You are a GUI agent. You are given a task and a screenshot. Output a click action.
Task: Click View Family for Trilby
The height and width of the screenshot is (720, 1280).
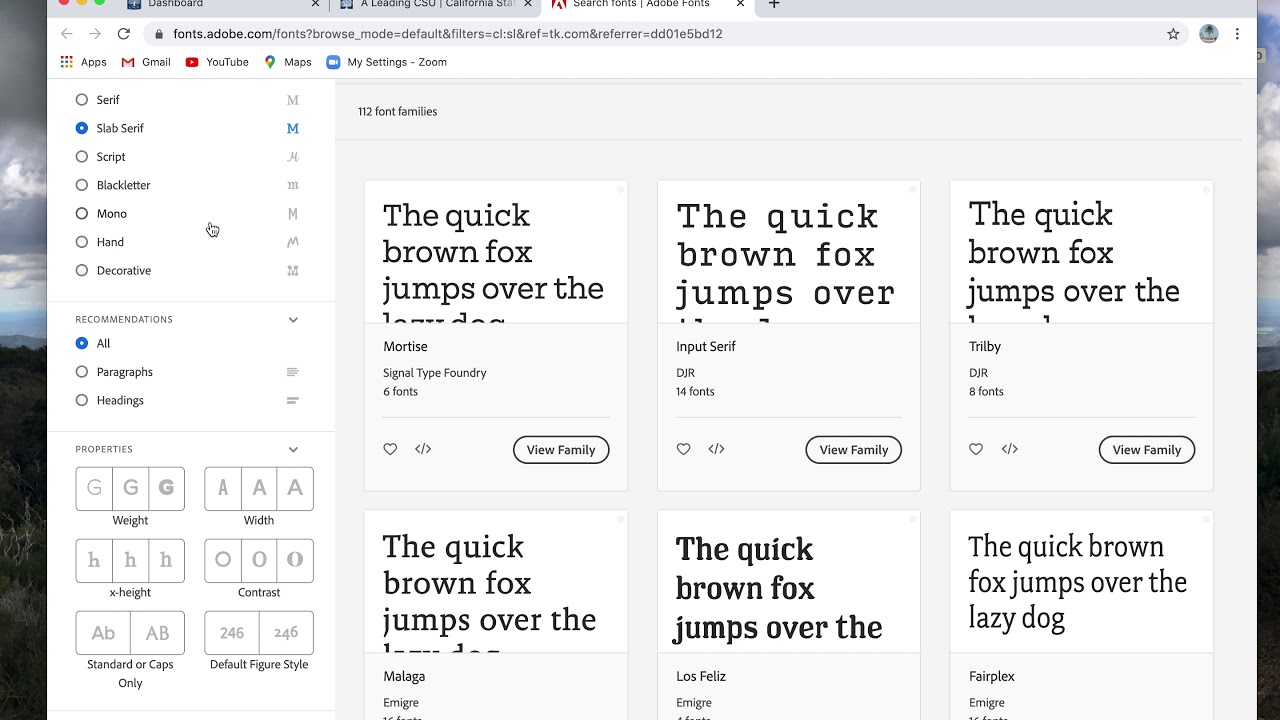1147,450
